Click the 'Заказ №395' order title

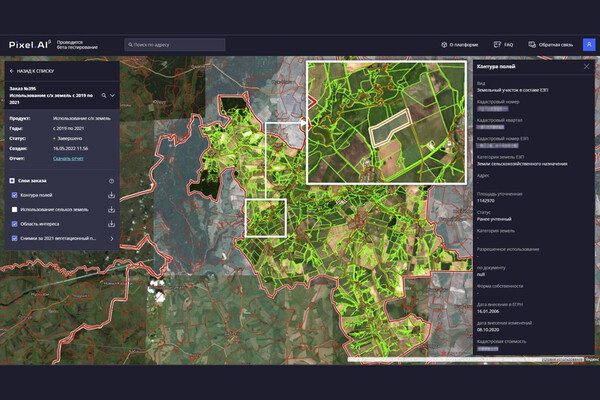[x=23, y=89]
